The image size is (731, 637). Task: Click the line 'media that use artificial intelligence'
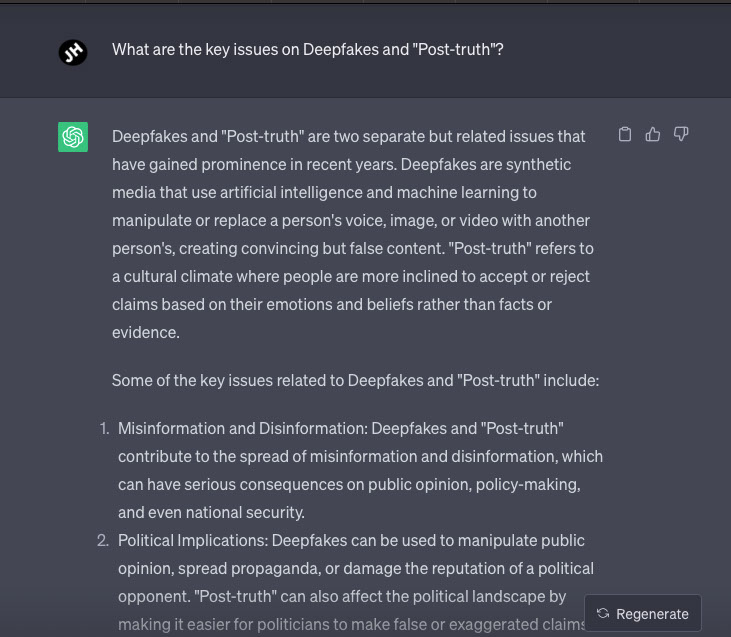coord(324,192)
